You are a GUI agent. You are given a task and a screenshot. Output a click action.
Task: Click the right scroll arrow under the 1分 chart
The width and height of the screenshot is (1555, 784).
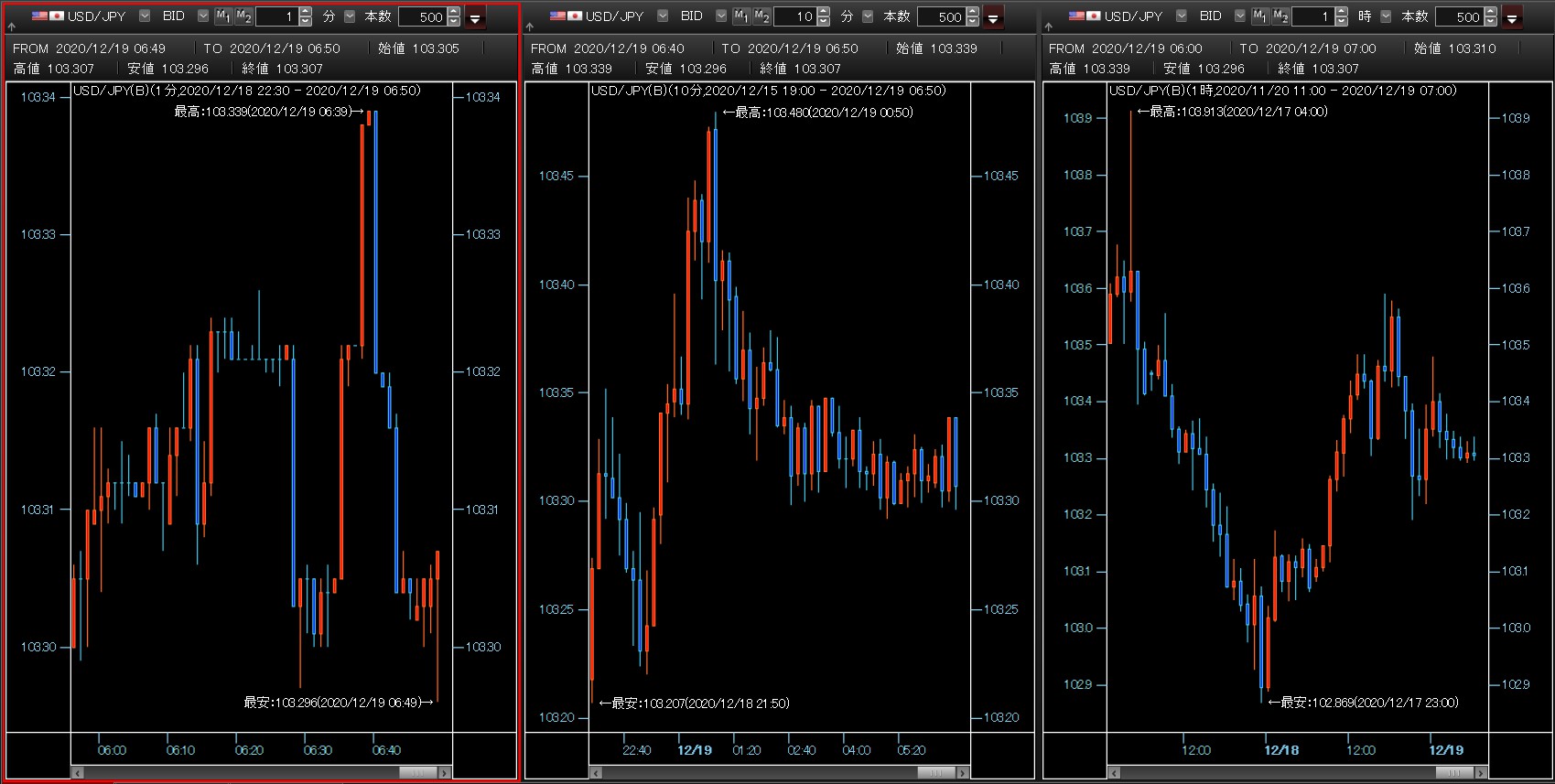(x=444, y=773)
